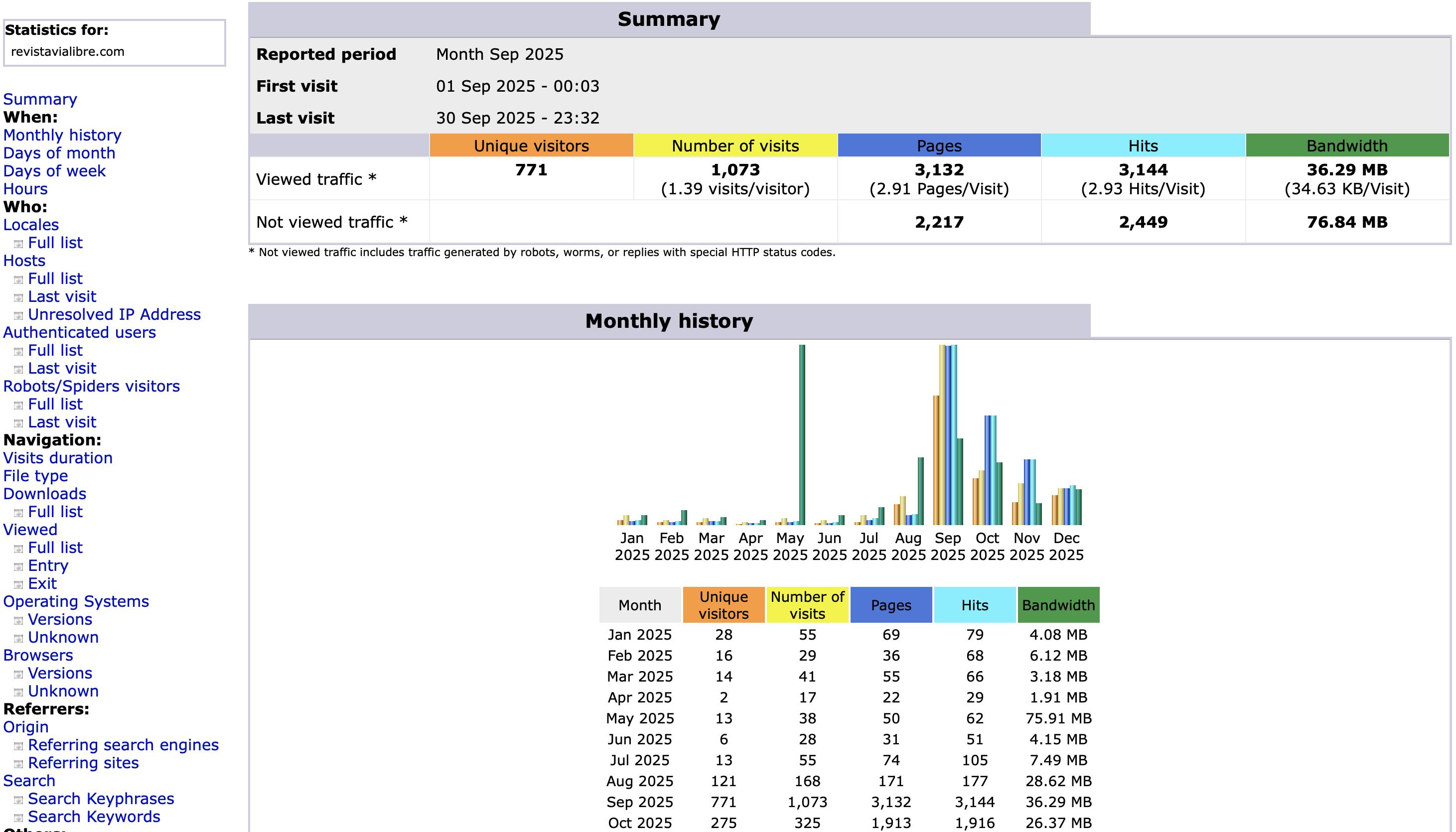This screenshot has width=1456, height=832.
Task: Click the Sep 2025 row in monthly table
Action: pos(639,802)
